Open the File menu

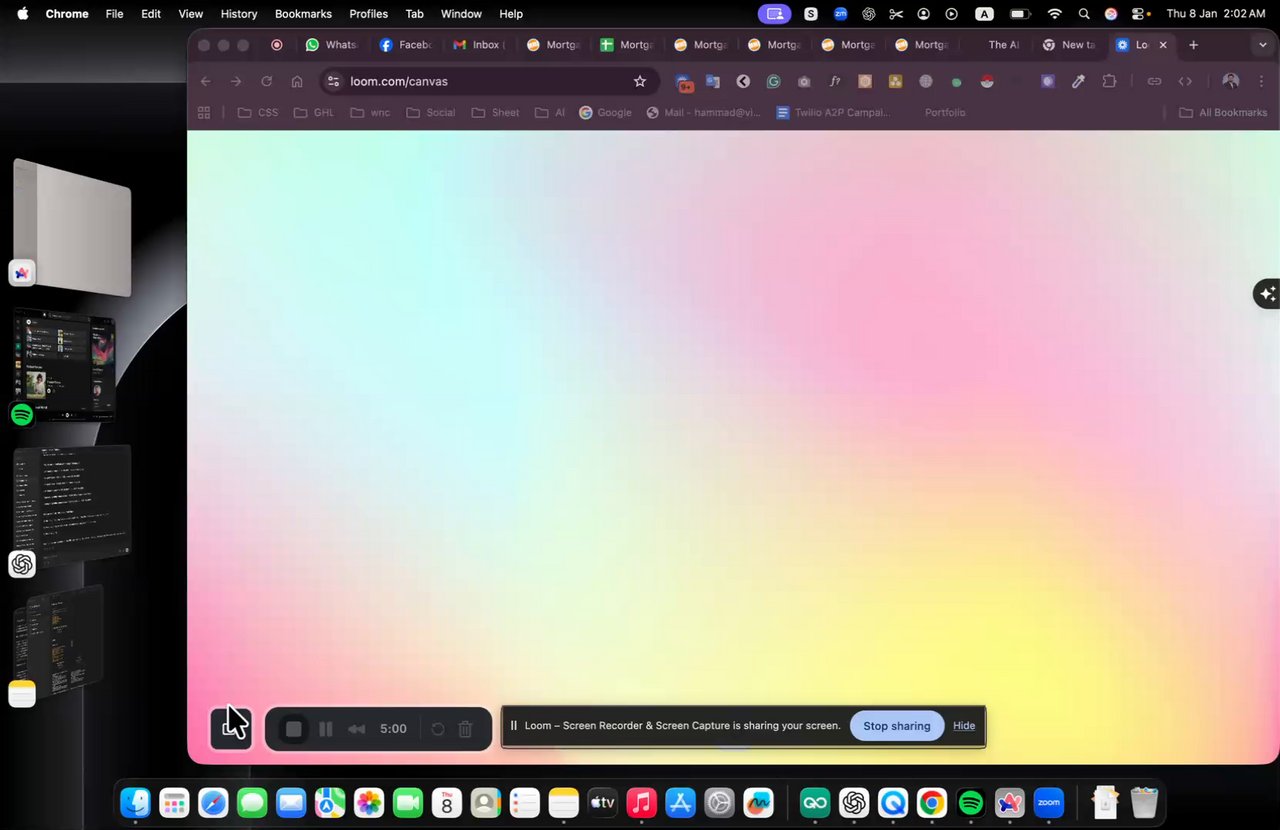[x=115, y=14]
